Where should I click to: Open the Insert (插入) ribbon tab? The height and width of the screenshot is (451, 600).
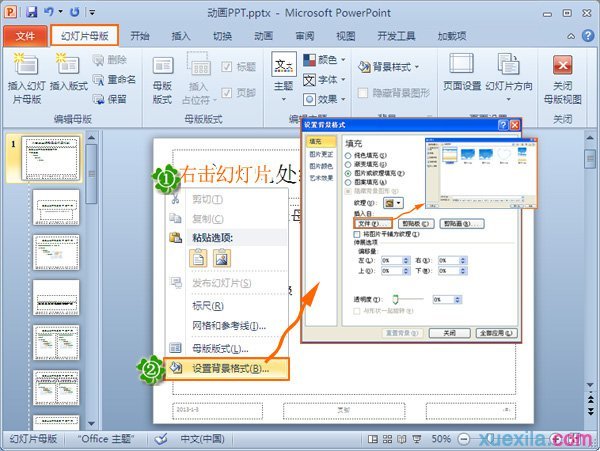click(181, 36)
